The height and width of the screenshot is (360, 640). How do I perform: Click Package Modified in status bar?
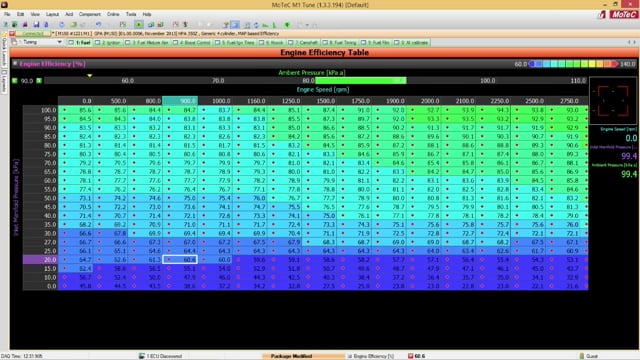coord(291,356)
